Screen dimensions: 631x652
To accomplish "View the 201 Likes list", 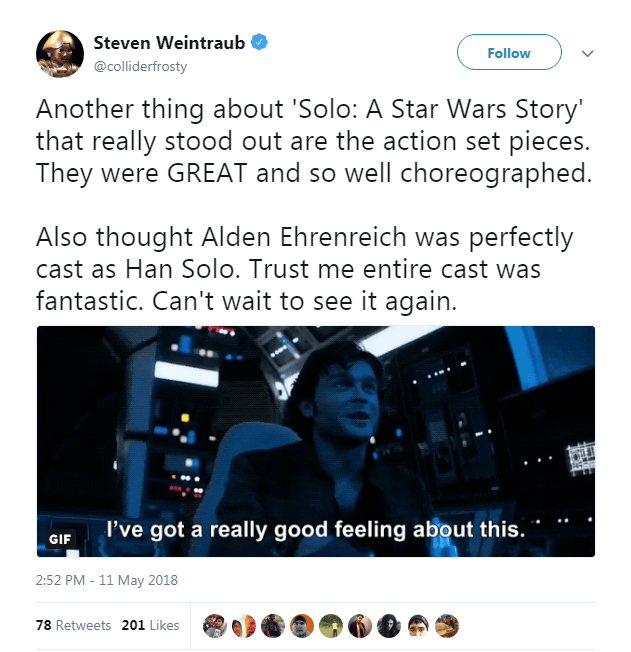I will click(x=151, y=625).
